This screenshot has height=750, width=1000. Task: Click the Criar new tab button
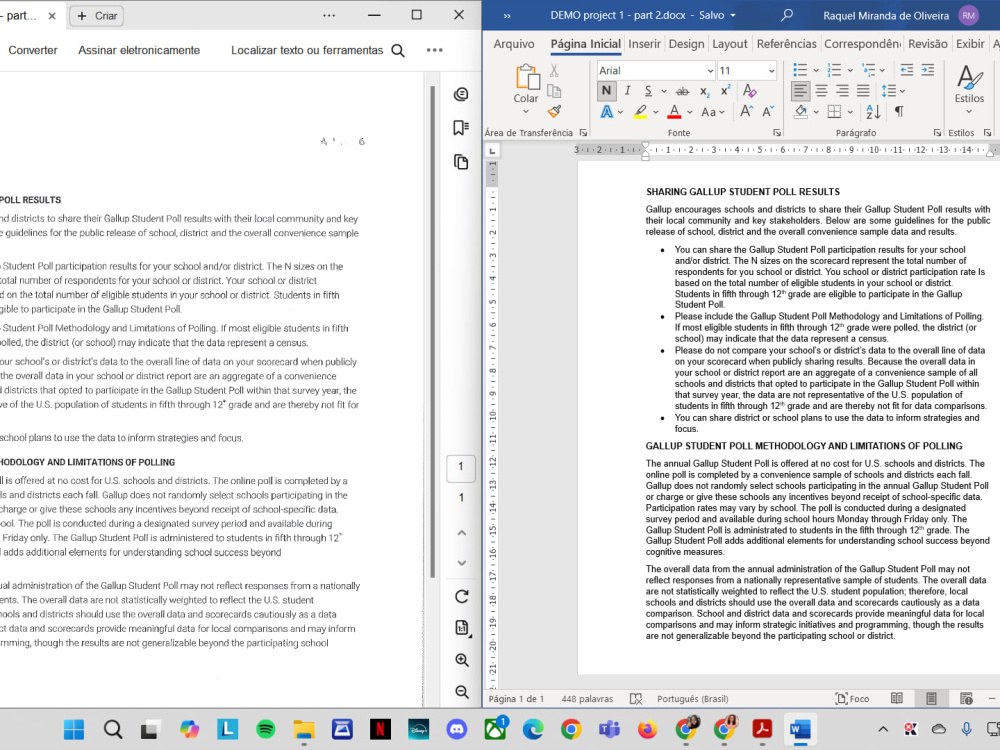[96, 16]
